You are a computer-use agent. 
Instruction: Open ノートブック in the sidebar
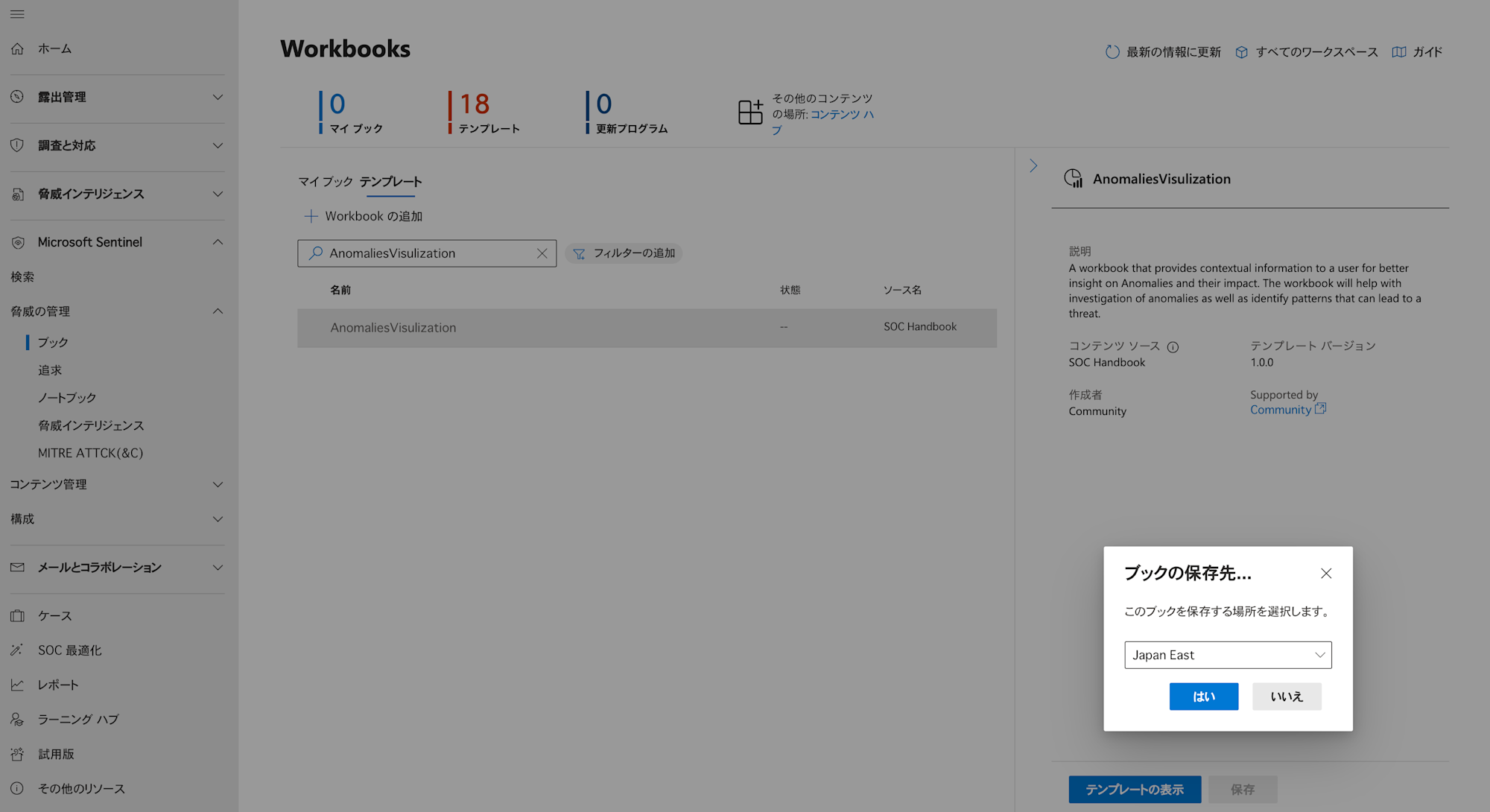[67, 398]
